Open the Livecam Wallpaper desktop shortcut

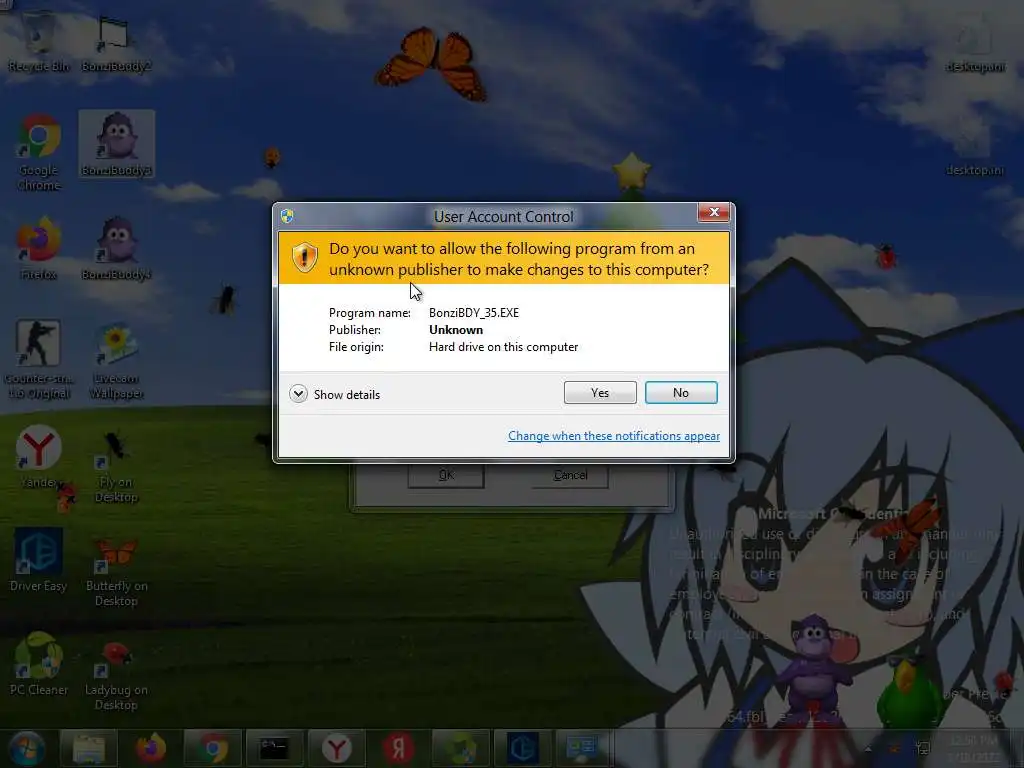coord(116,360)
